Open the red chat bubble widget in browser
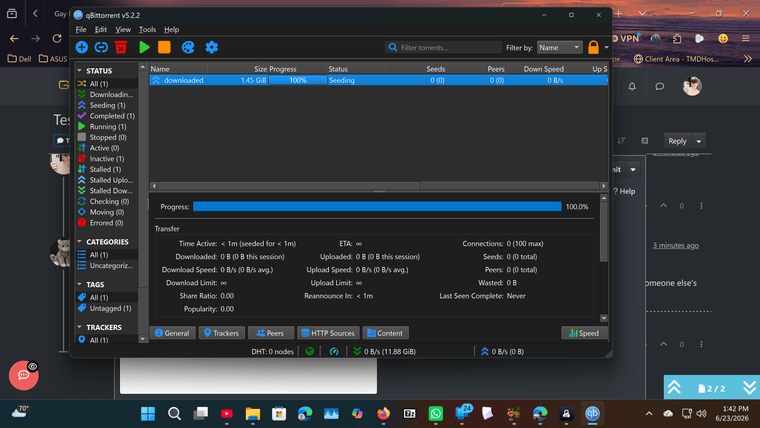Viewport: 760px width, 428px height. (23, 375)
